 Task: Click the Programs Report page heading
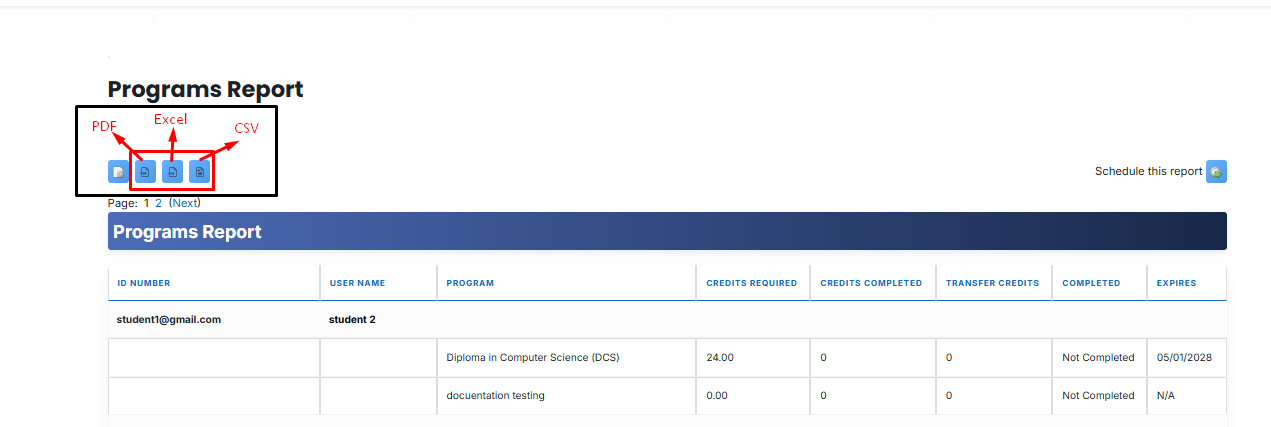205,89
